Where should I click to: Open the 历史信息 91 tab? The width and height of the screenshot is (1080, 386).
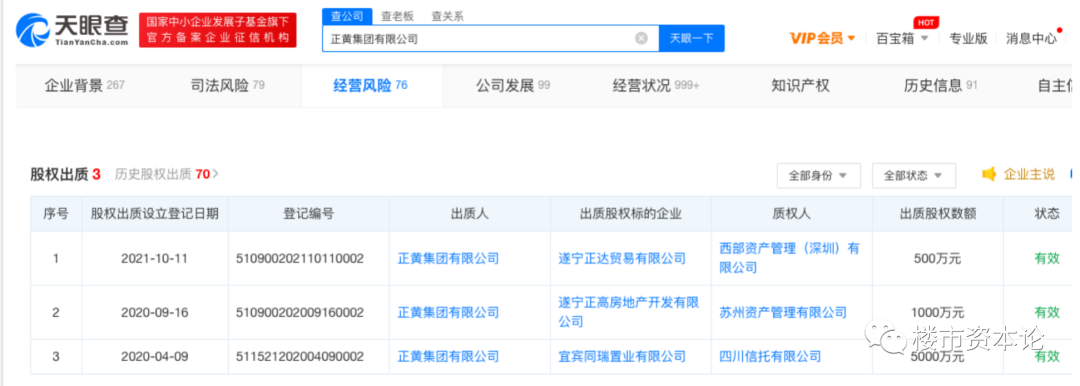tap(940, 85)
